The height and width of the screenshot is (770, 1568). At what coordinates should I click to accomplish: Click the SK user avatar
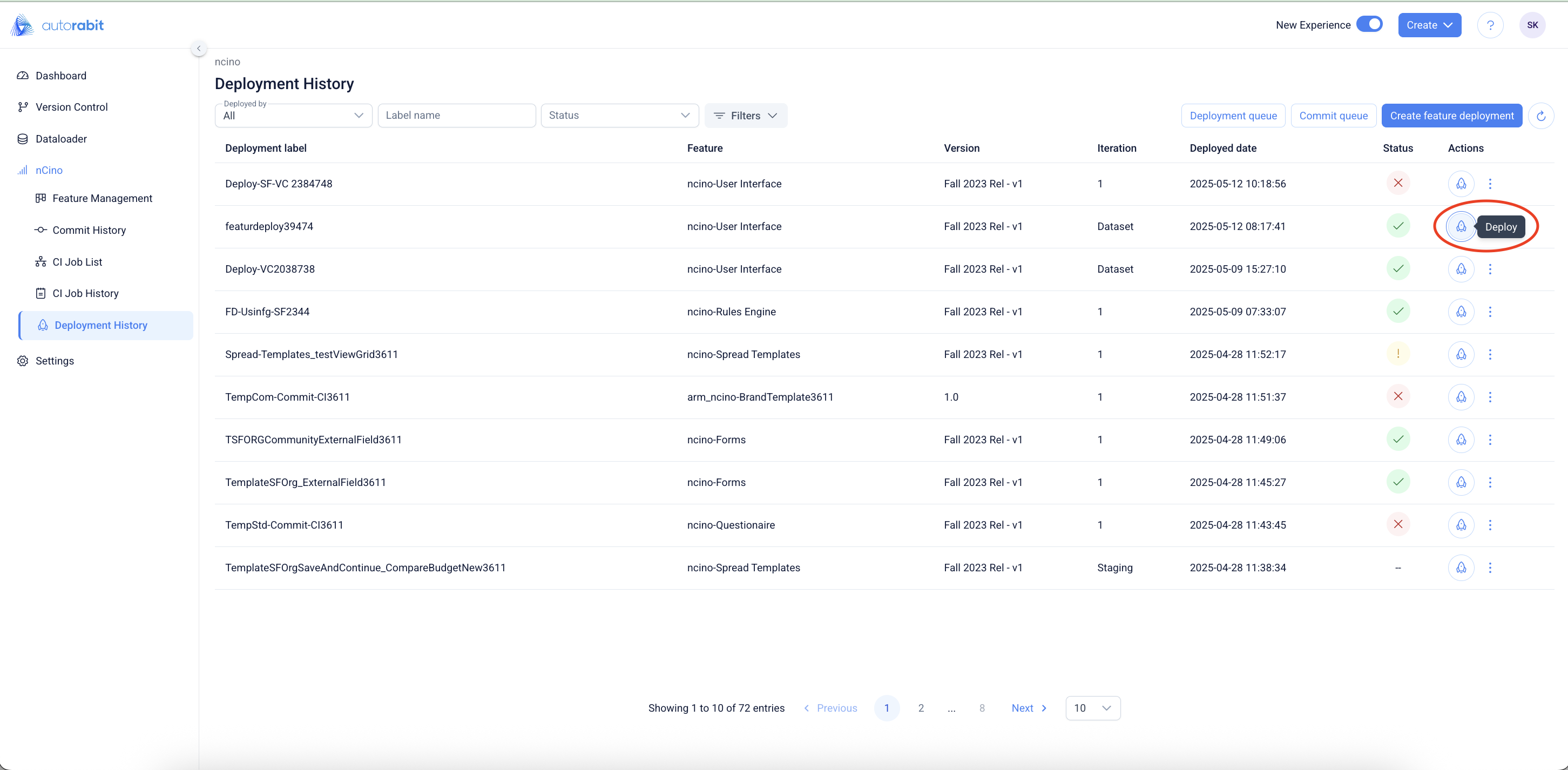click(1532, 25)
